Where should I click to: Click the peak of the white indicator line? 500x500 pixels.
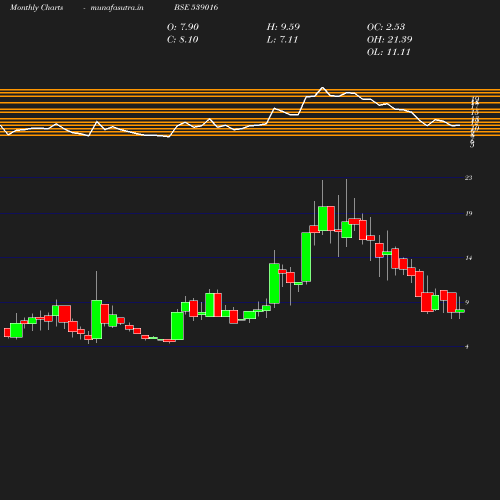pos(322,88)
